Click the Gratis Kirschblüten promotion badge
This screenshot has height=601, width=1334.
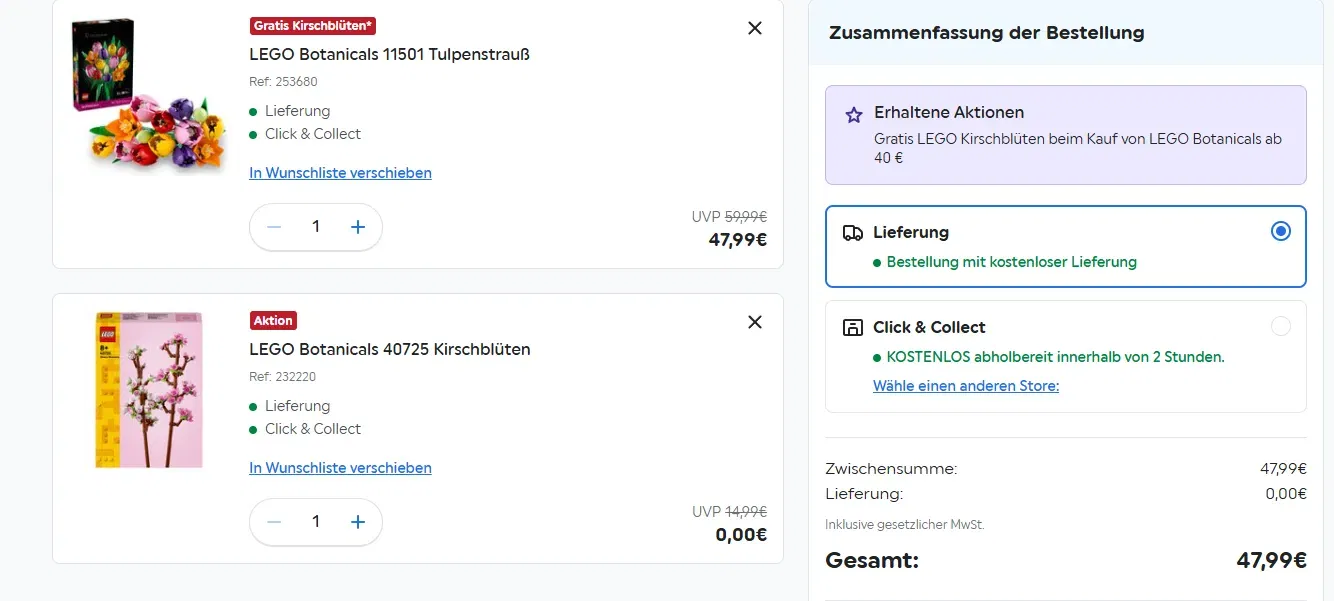click(312, 25)
